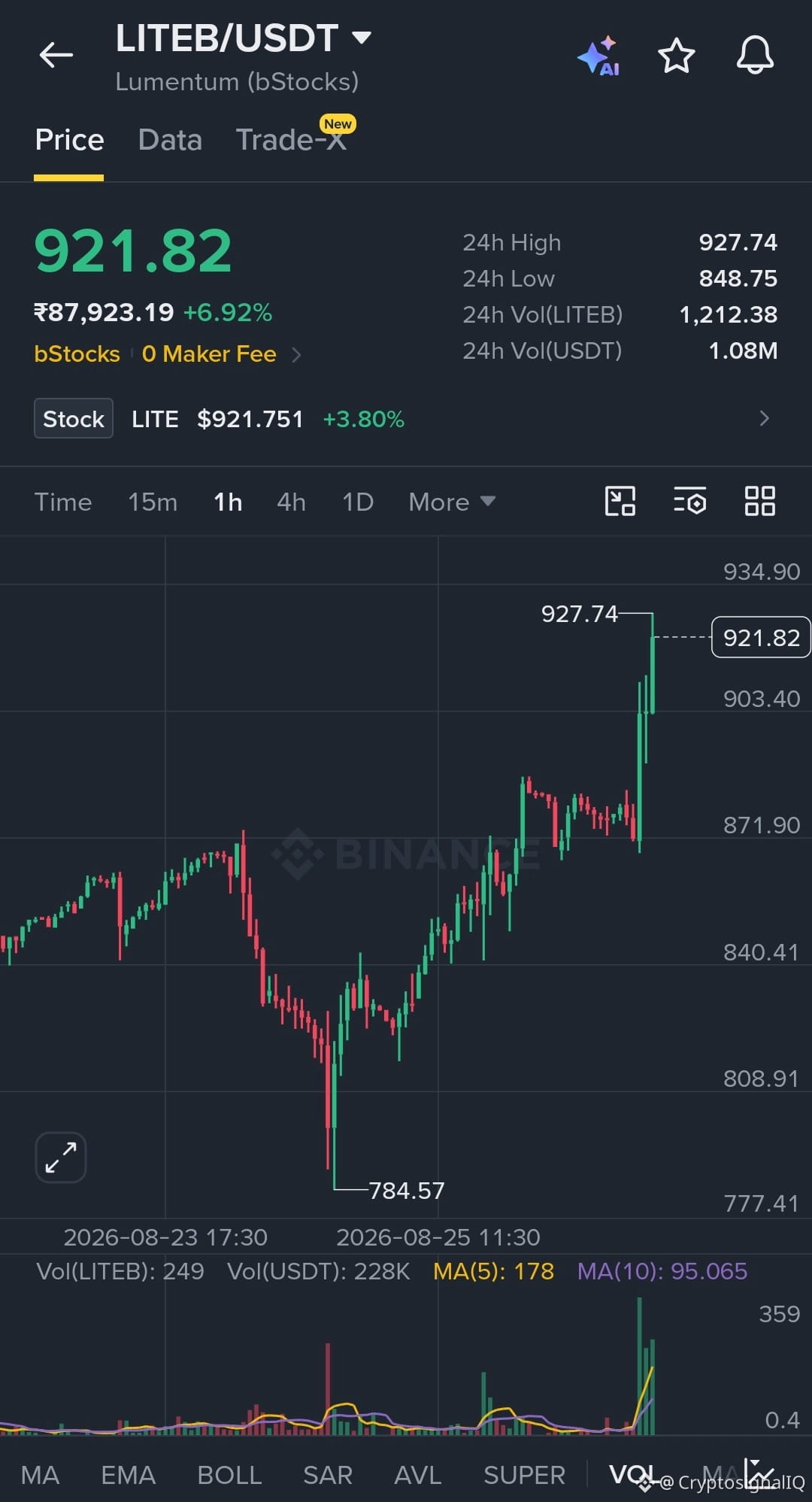Tap the +6.92% change percentage
Screen dimensions: 812x1502
pos(228,312)
